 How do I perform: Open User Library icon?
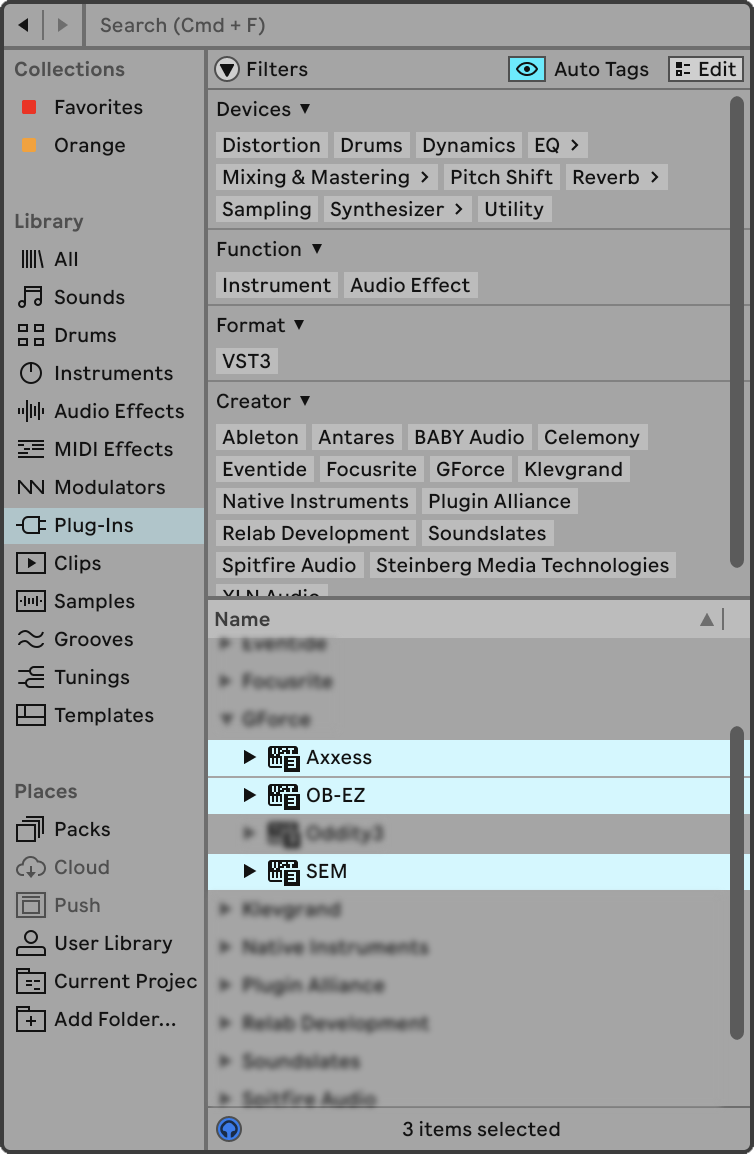31,944
